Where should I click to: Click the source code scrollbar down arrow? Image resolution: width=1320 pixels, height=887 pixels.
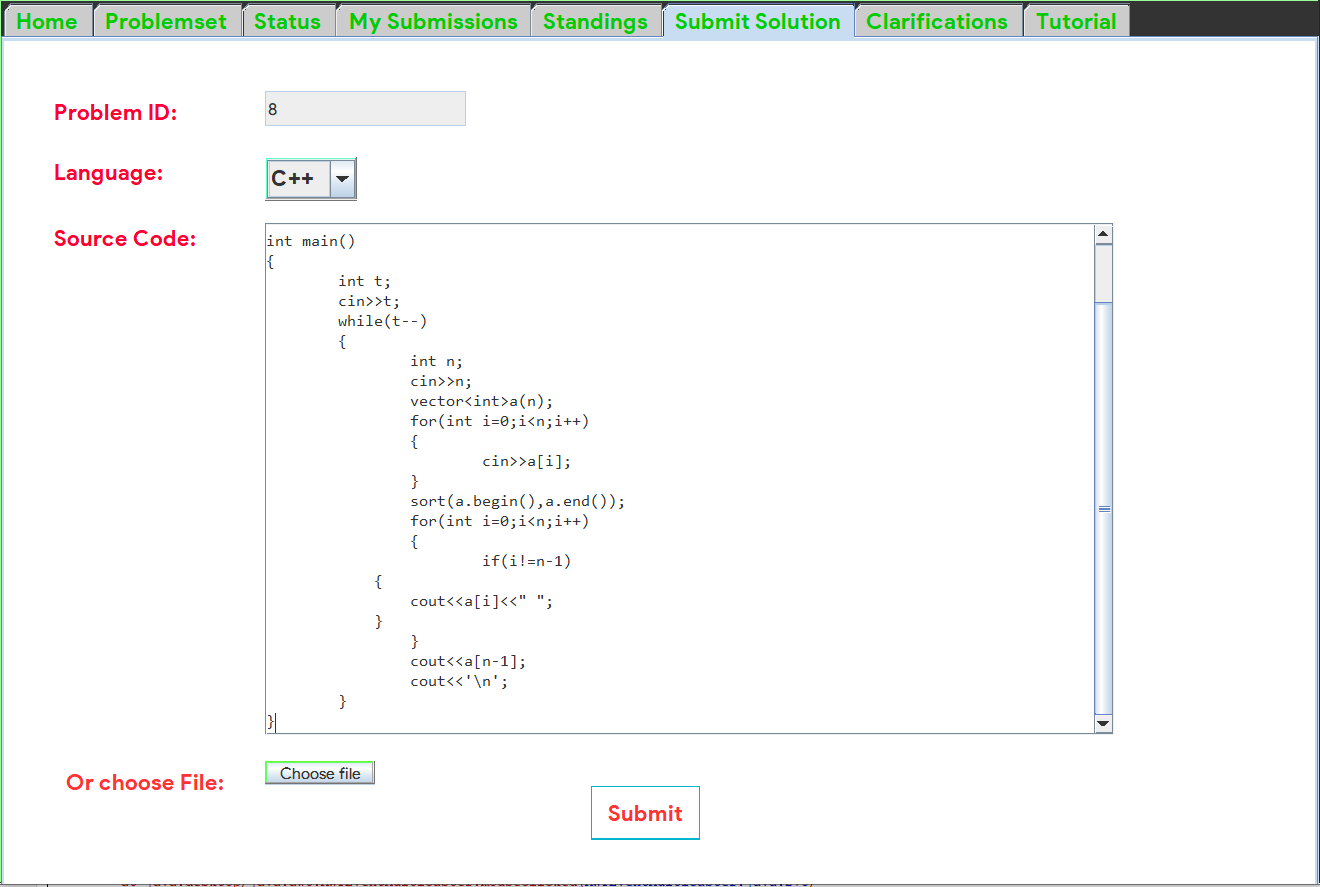[1104, 723]
